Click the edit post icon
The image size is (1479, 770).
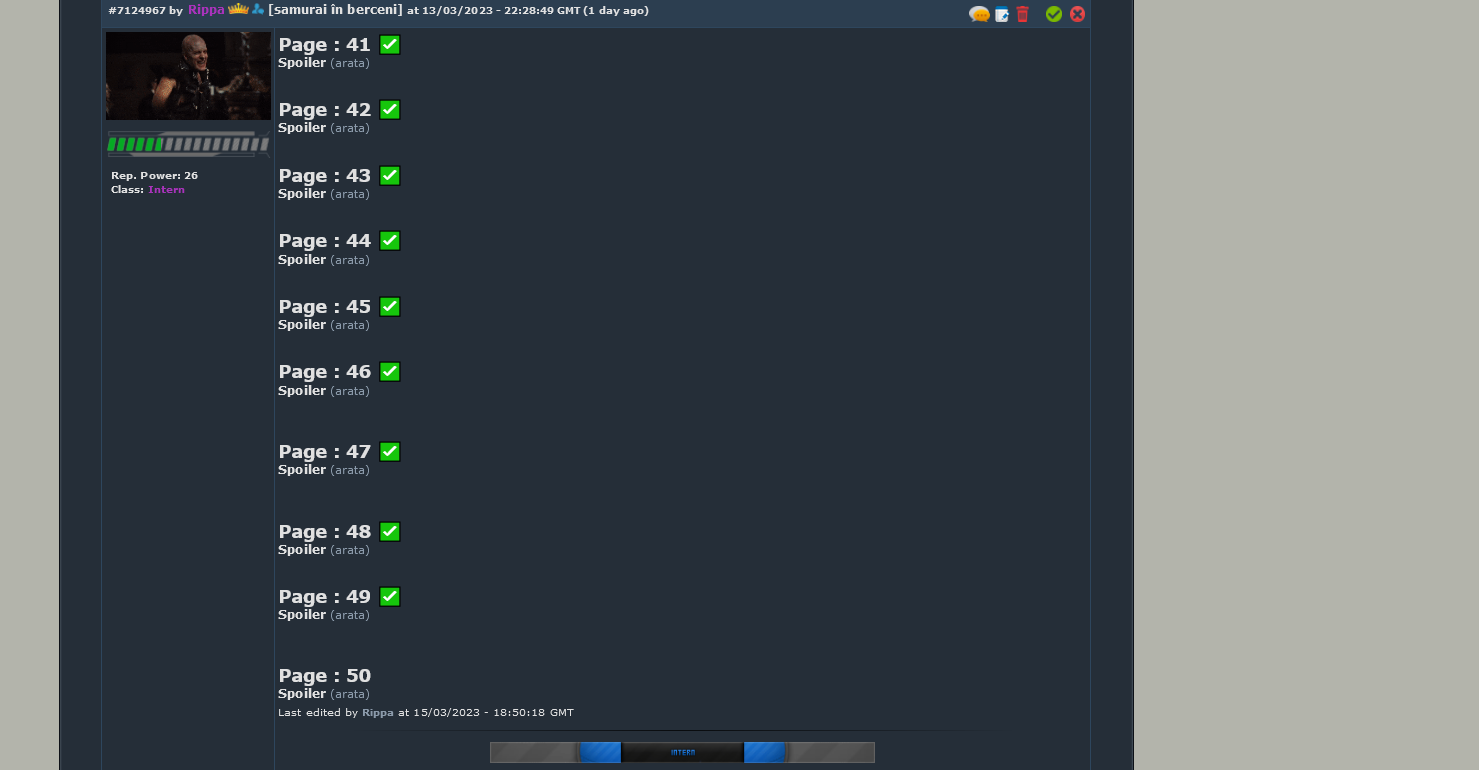tap(1001, 14)
